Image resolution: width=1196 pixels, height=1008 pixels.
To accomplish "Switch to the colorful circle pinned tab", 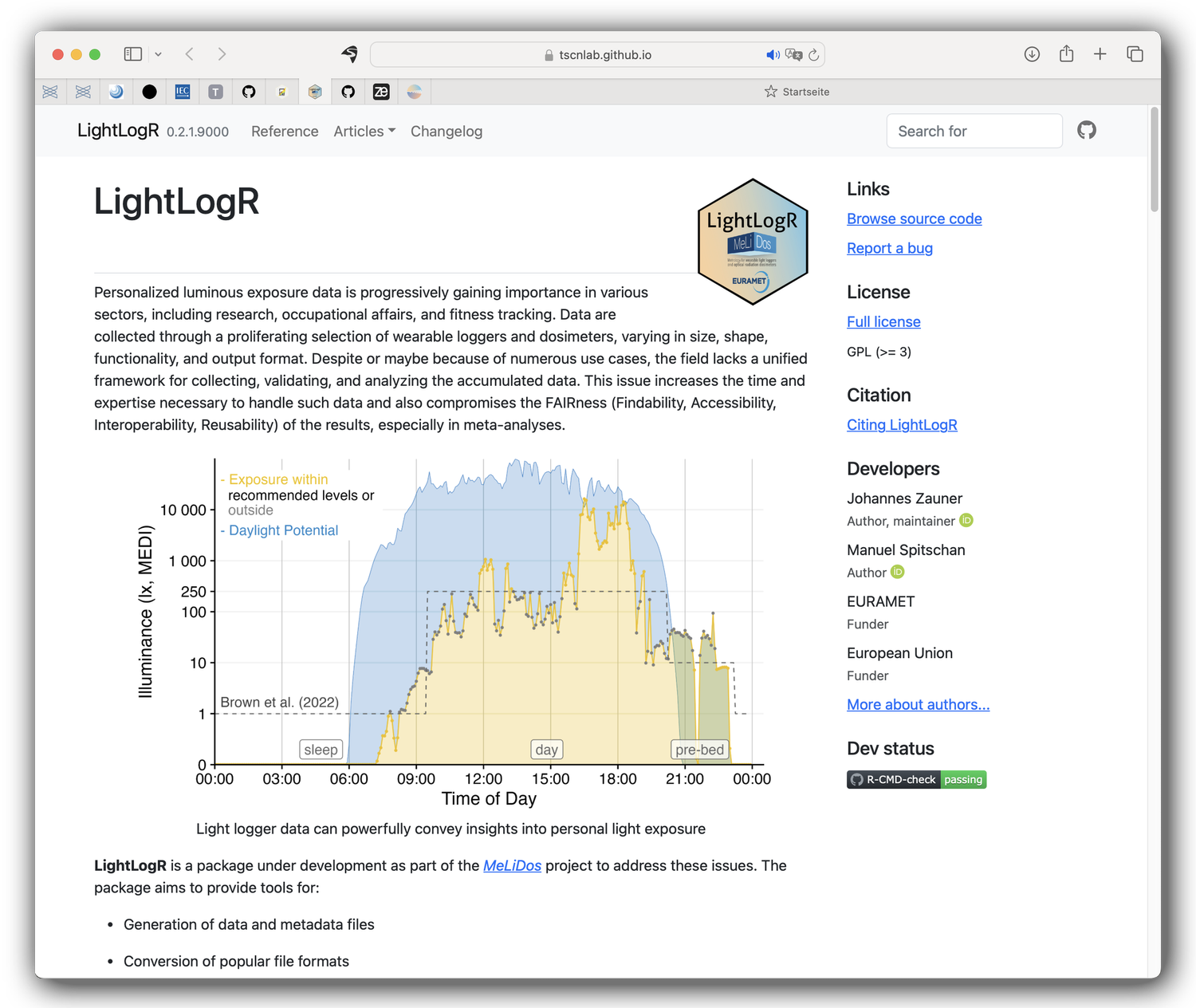I will [414, 92].
